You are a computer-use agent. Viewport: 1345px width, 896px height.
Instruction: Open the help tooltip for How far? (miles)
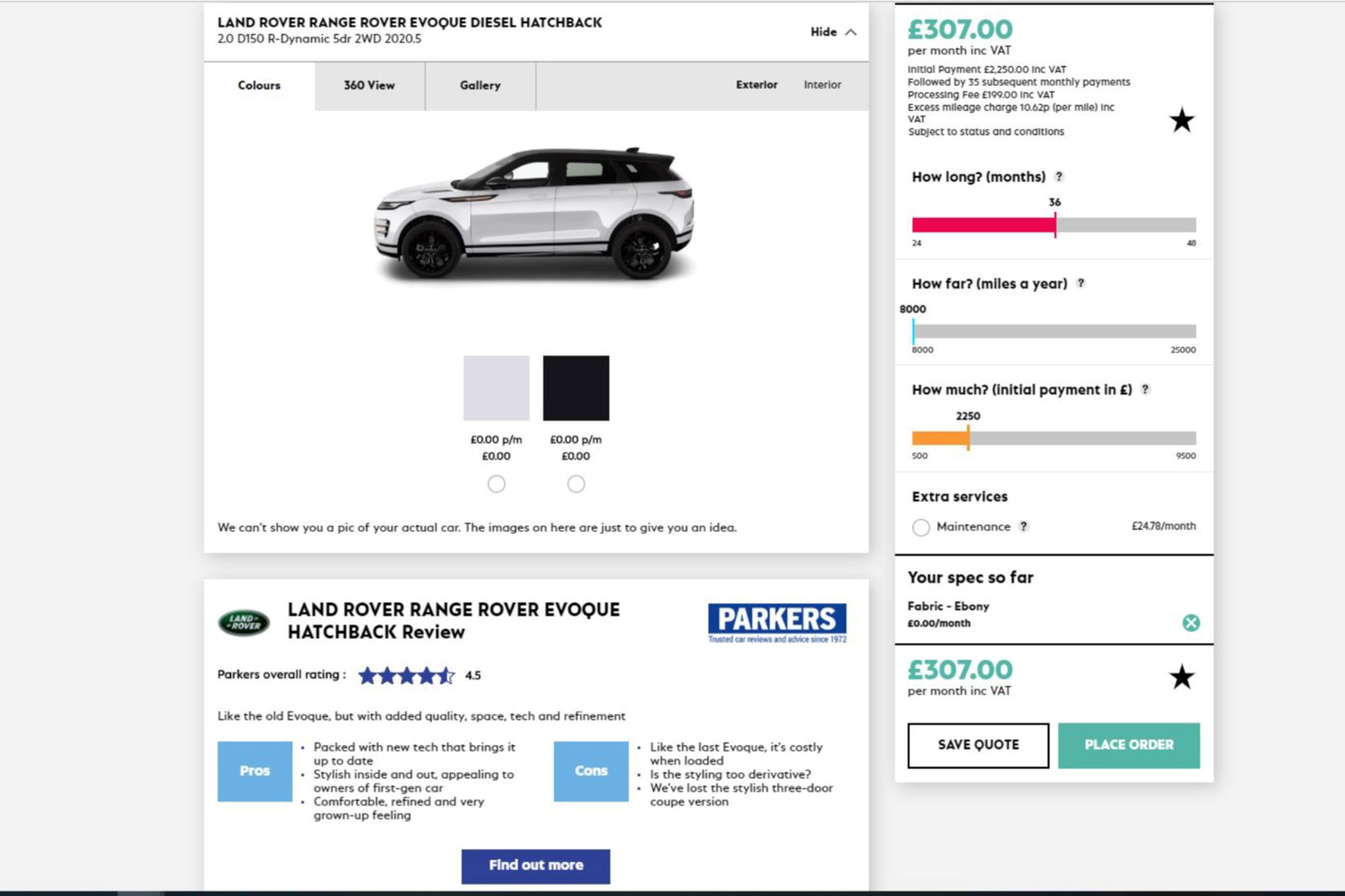pos(1081,283)
